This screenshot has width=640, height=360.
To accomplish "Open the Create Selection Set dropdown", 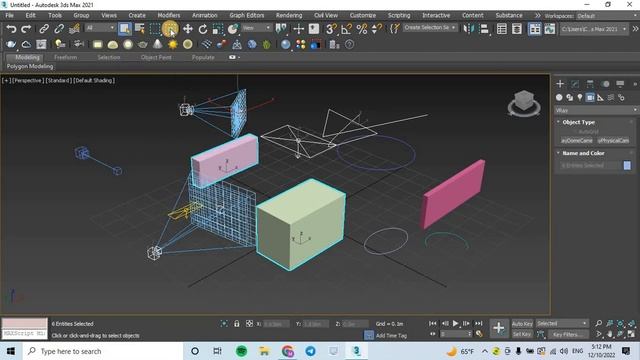I will 430,28.
